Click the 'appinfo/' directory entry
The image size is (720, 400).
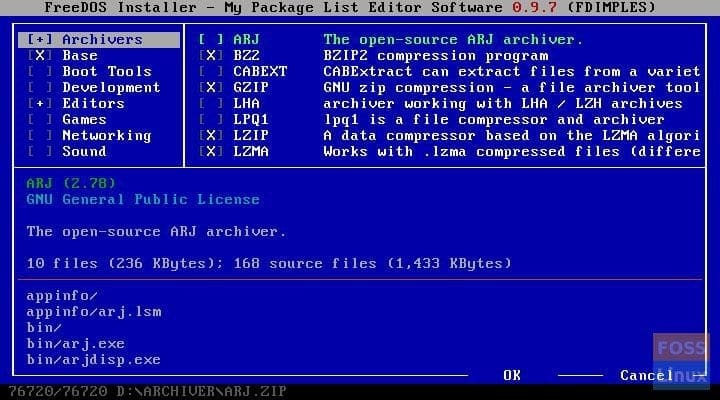click(x=62, y=296)
